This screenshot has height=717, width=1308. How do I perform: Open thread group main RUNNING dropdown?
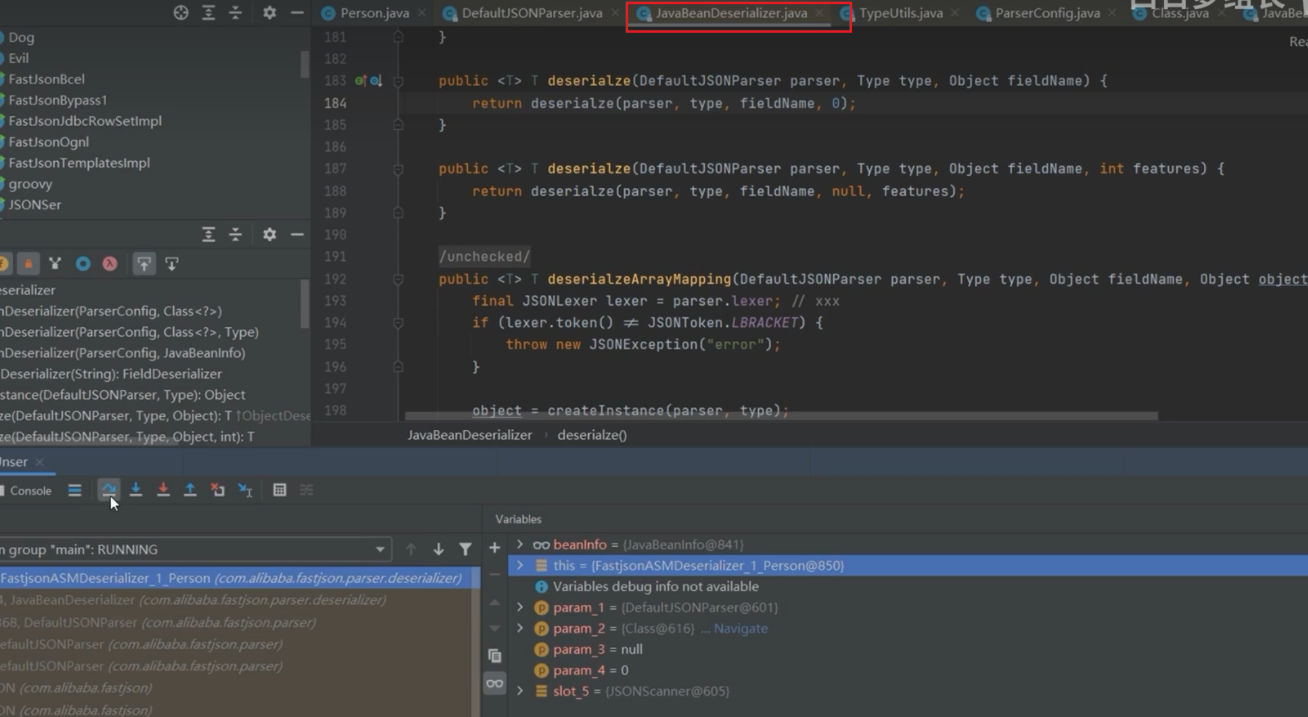pos(195,549)
